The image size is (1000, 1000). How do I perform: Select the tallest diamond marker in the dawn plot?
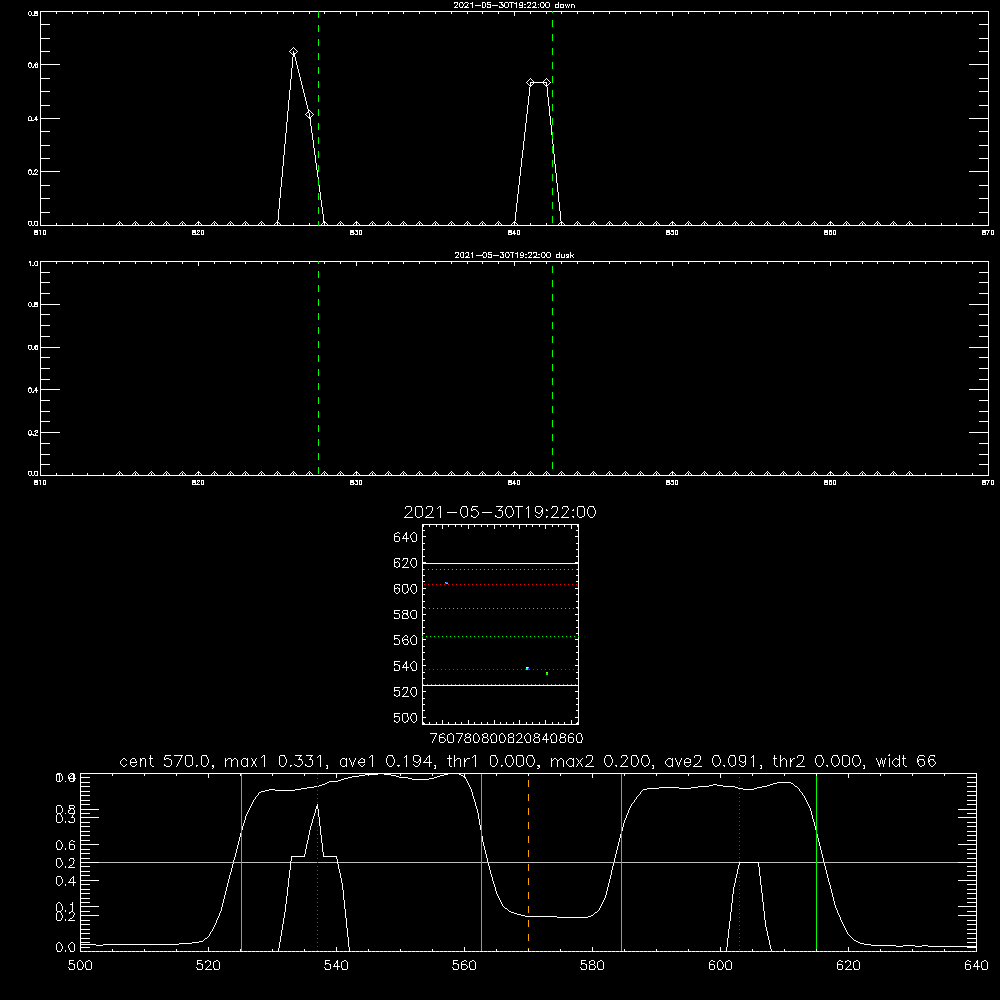293,52
